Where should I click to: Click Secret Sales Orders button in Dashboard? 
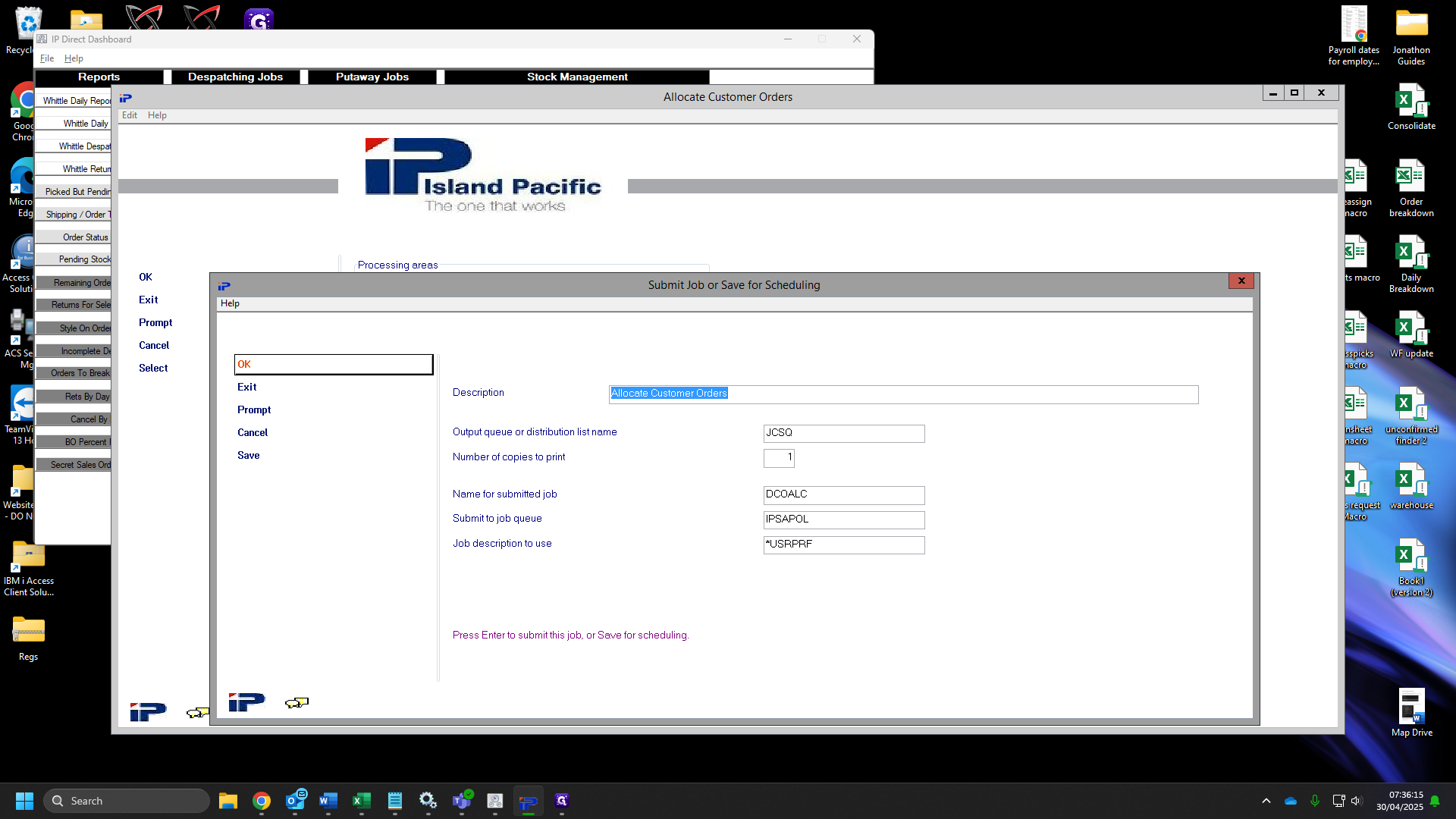pos(74,465)
